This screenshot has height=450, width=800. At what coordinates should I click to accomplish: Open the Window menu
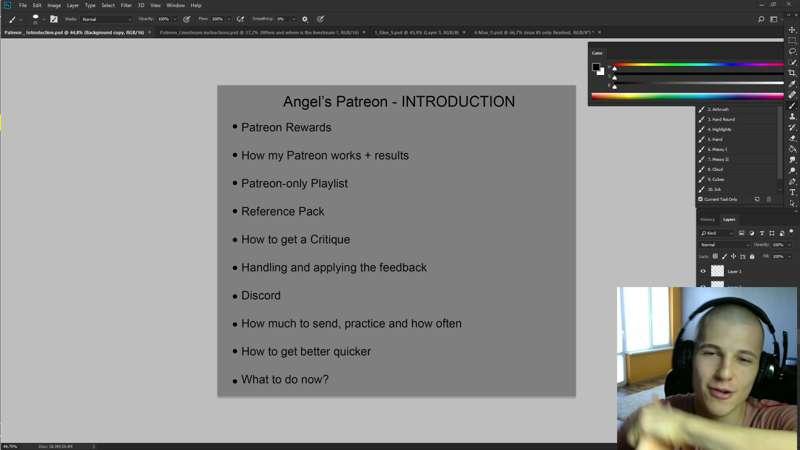(176, 5)
